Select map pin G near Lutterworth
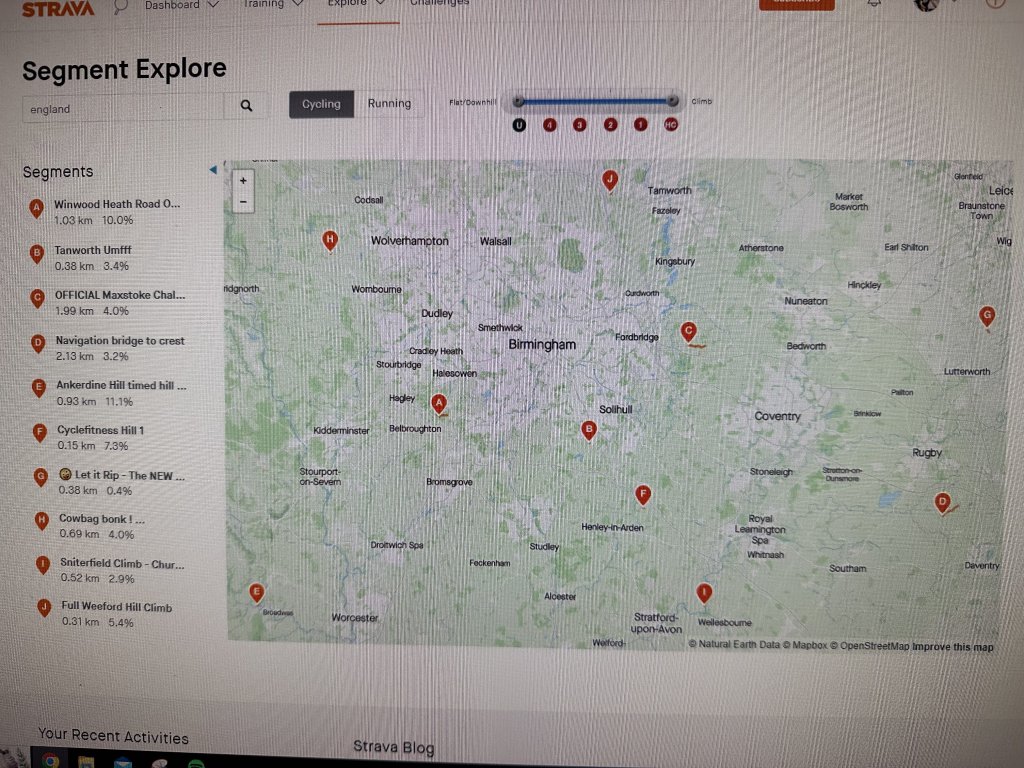The width and height of the screenshot is (1024, 768). click(x=987, y=317)
